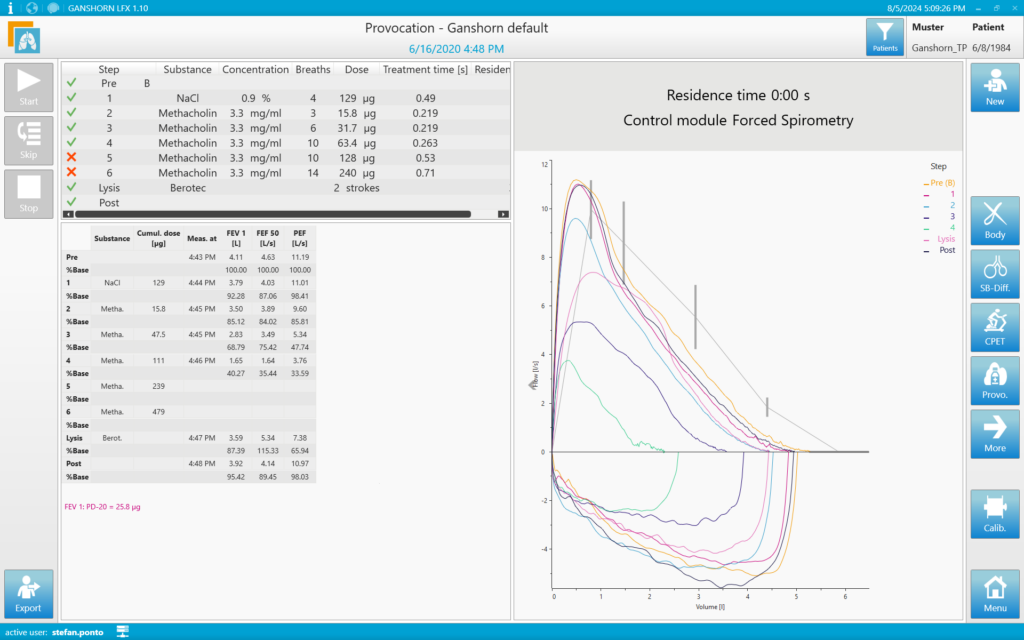Click the green check for Pre step
1024x640 pixels.
(71, 83)
